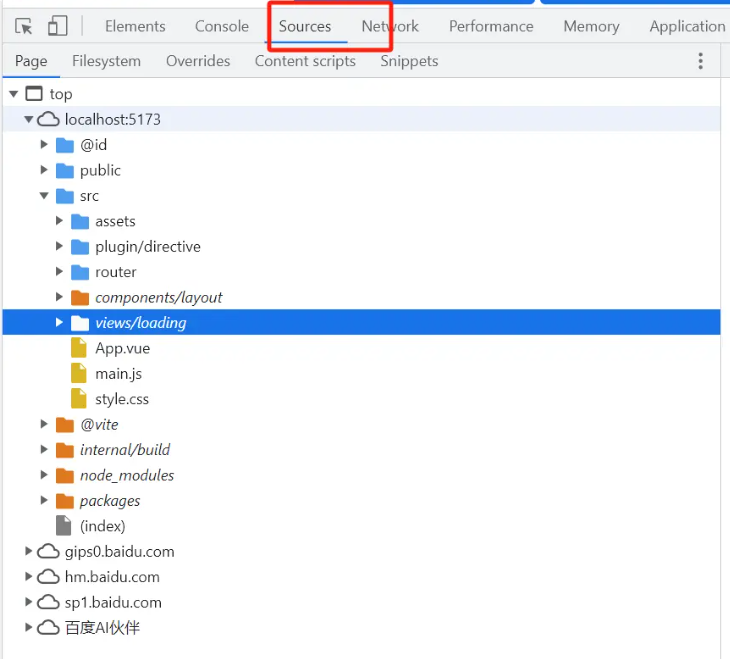Click the views/loading folder icon

[x=80, y=323]
